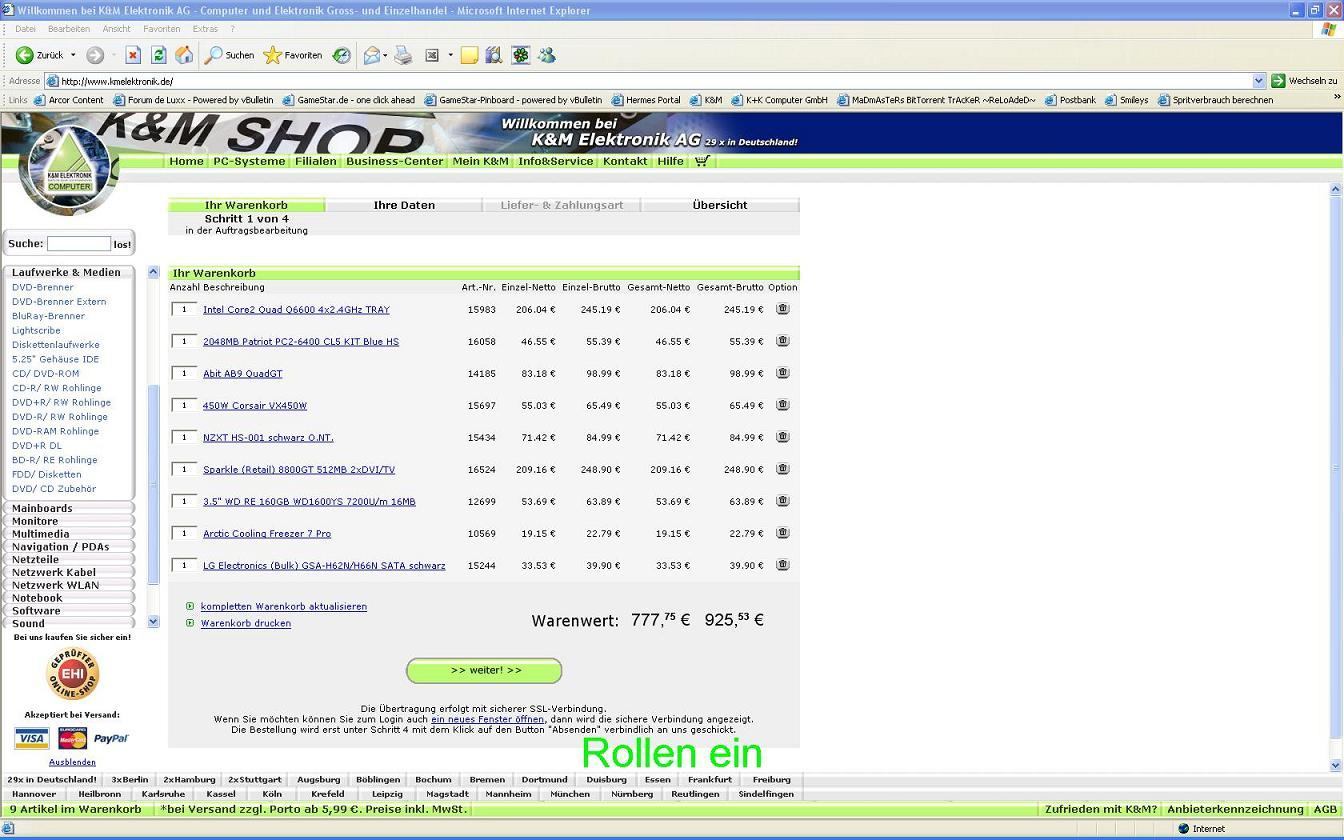The image size is (1344, 840).
Task: Refresh the current page
Action: (158, 55)
